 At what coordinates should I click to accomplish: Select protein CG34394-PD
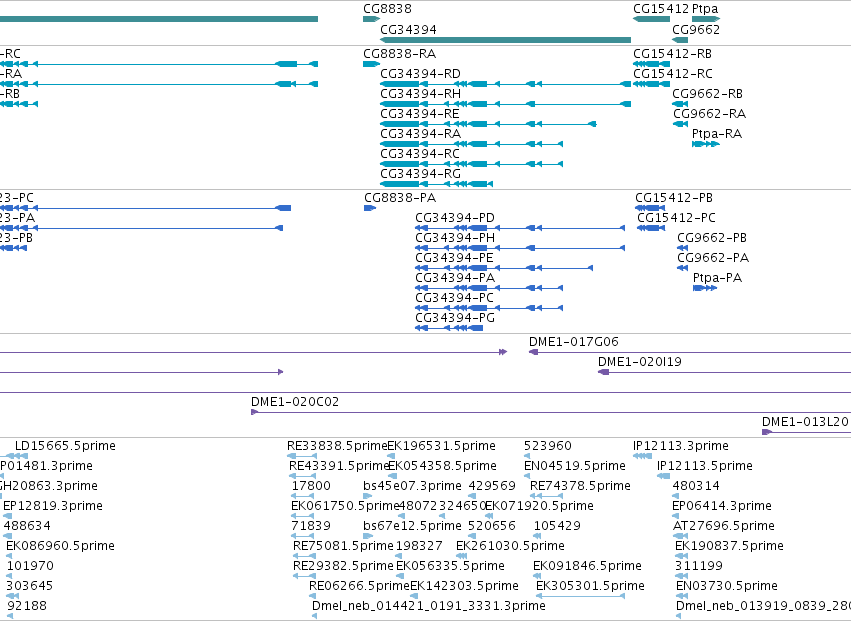455,218
